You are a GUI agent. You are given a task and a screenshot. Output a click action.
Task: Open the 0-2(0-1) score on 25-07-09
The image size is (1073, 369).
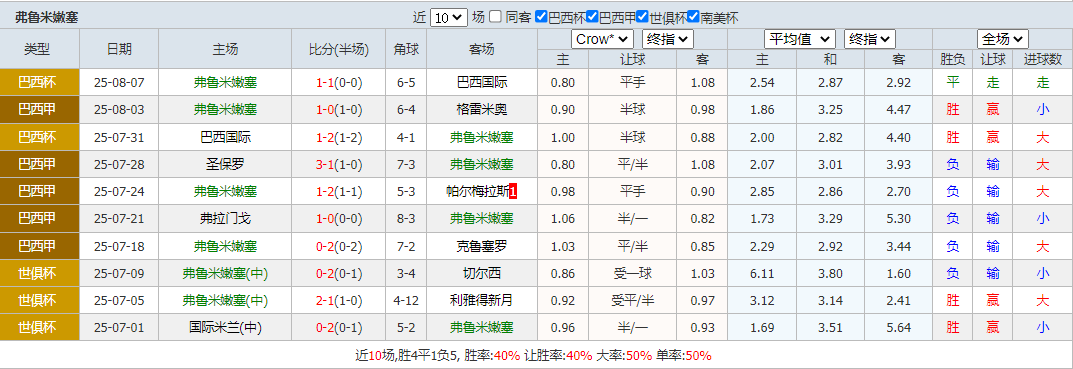tap(339, 273)
